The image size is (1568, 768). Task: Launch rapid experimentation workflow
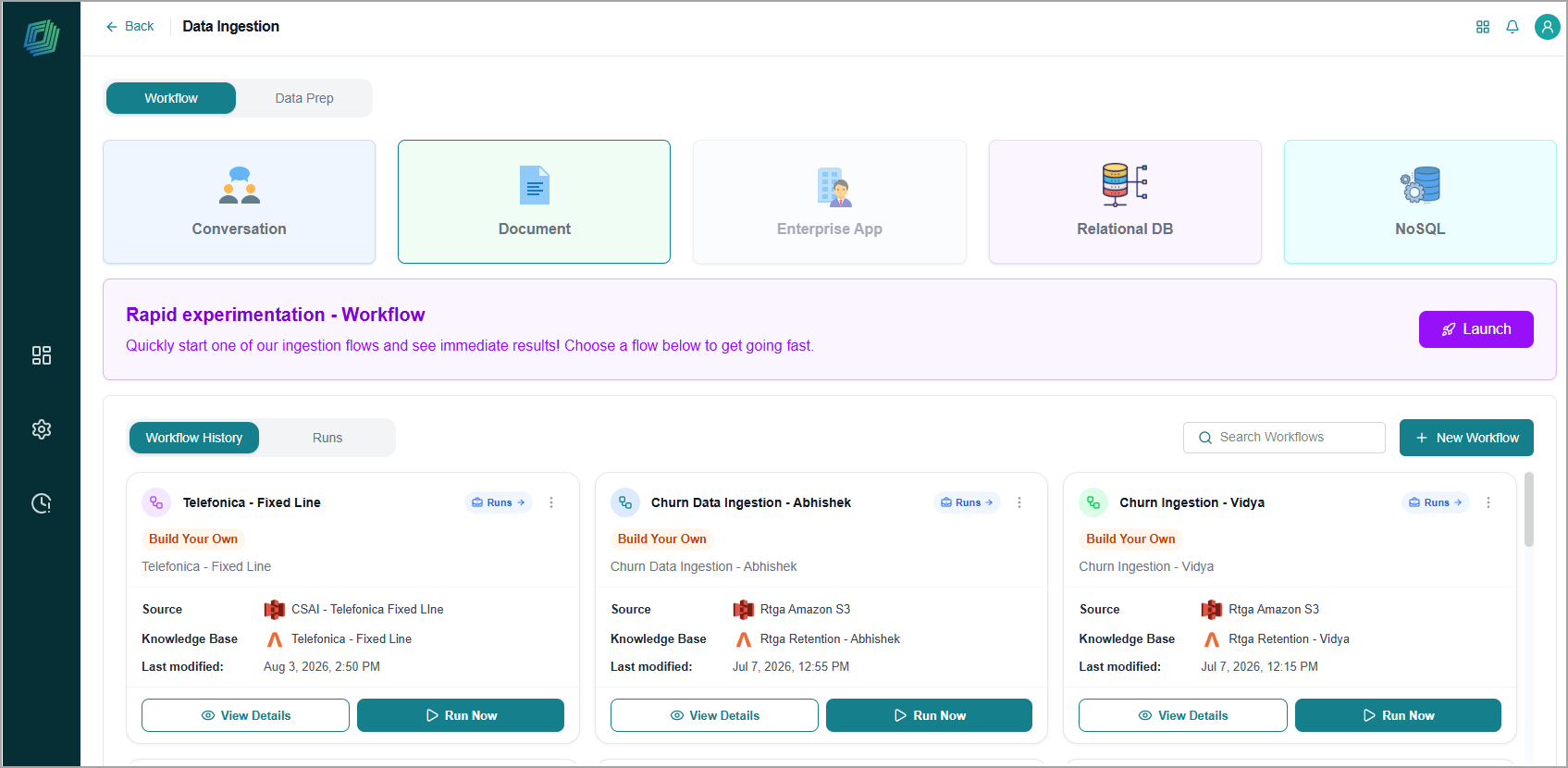pos(1476,329)
